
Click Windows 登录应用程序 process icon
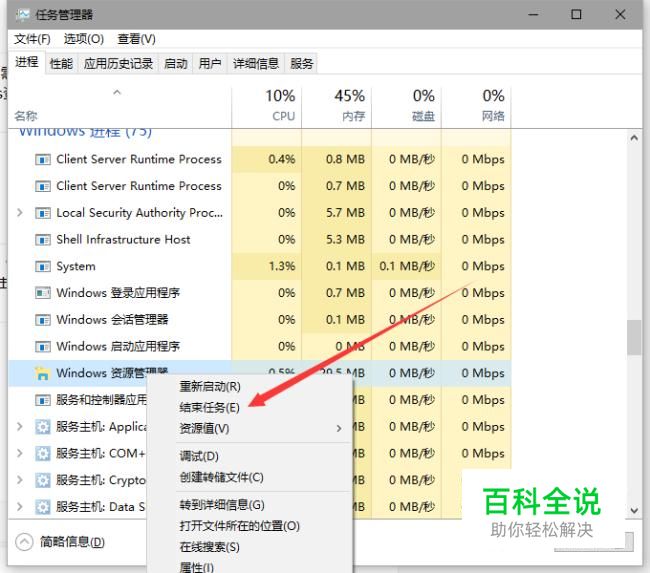[43, 293]
